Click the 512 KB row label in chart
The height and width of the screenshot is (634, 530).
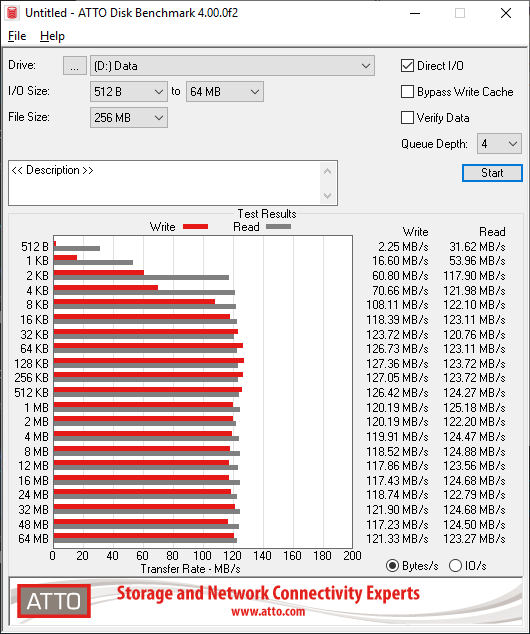(32, 393)
